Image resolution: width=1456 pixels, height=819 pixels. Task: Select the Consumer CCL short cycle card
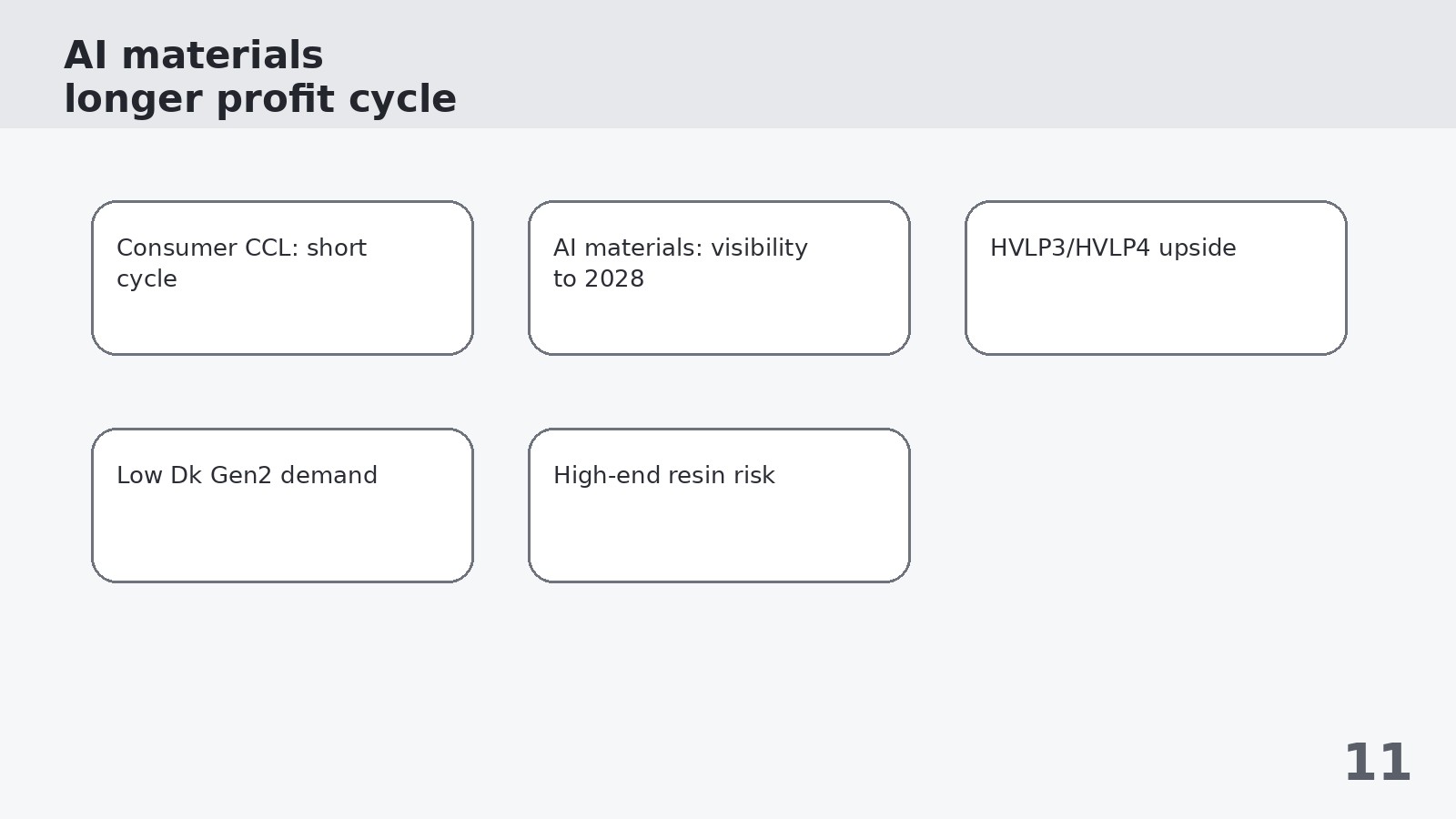(x=282, y=278)
